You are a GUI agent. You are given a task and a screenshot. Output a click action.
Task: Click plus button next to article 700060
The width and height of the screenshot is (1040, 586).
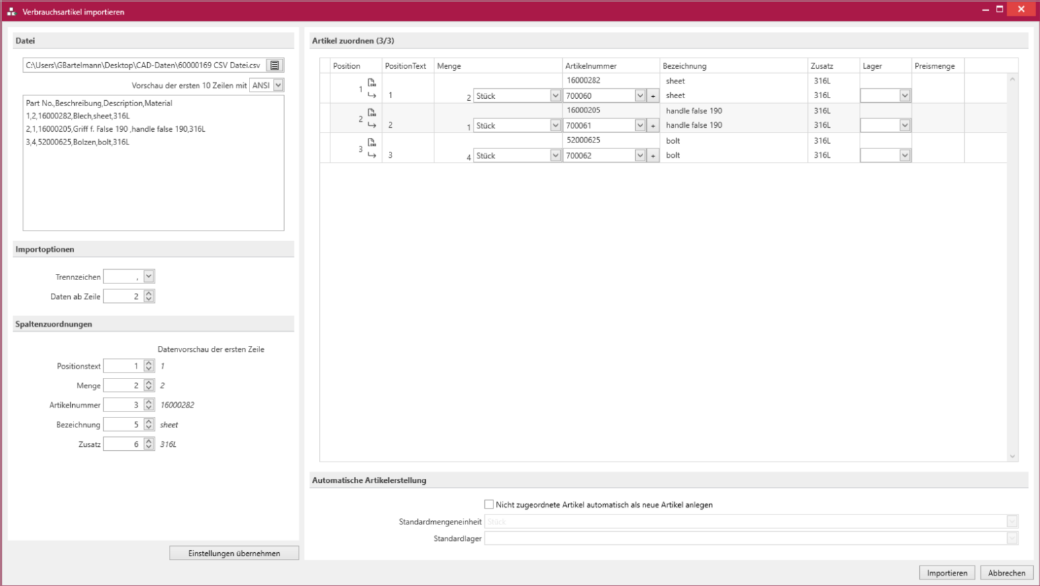(653, 96)
